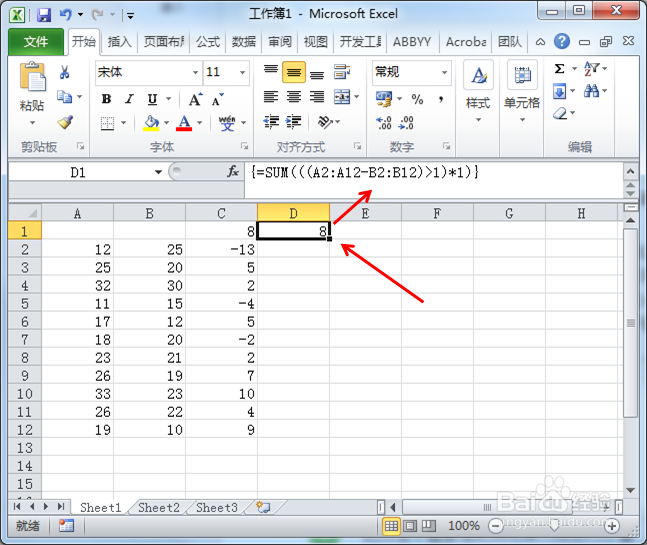647x545 pixels.
Task: Click the Save icon in quick access toolbar
Action: tap(44, 15)
